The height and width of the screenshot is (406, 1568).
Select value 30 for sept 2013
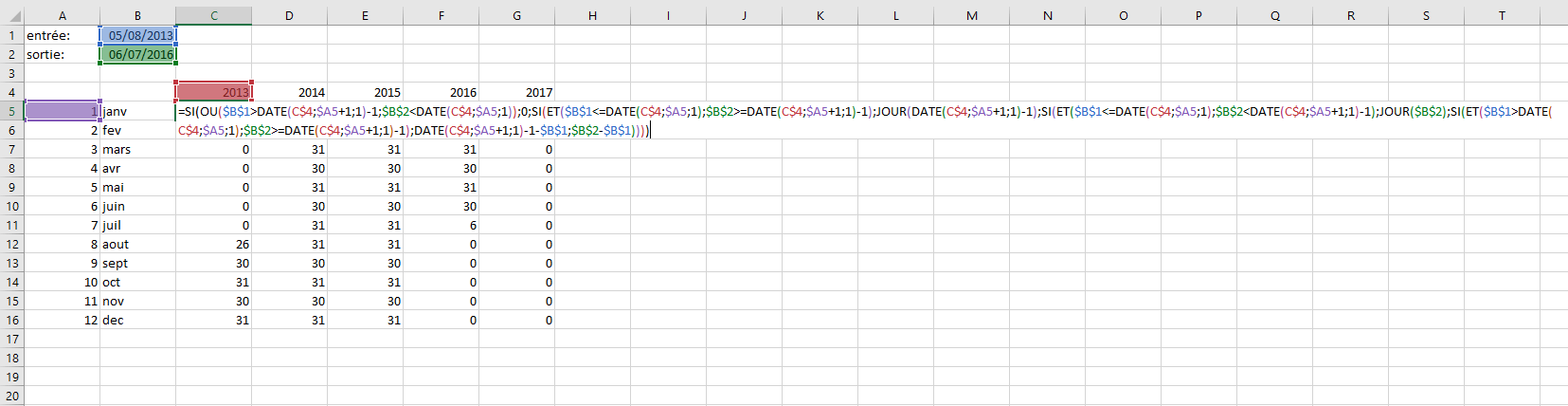click(213, 263)
